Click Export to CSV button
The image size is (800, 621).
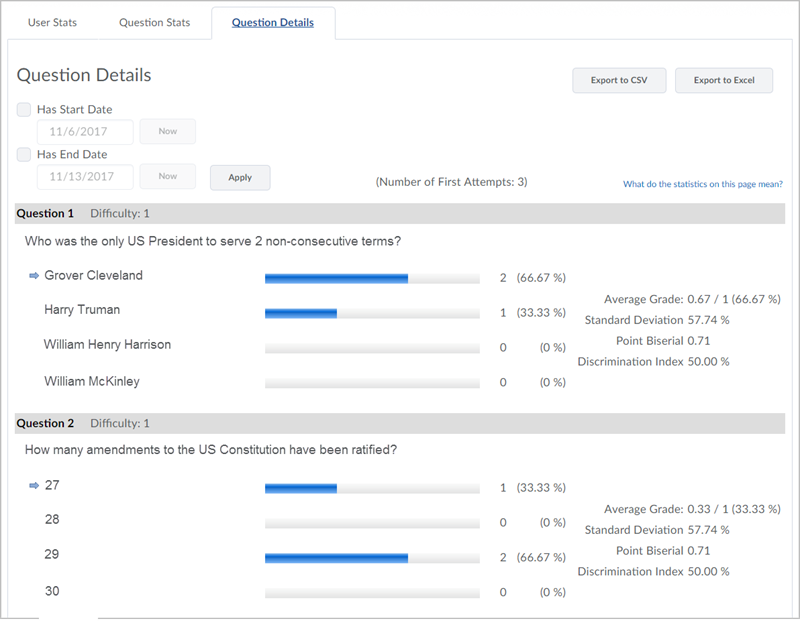click(x=619, y=80)
